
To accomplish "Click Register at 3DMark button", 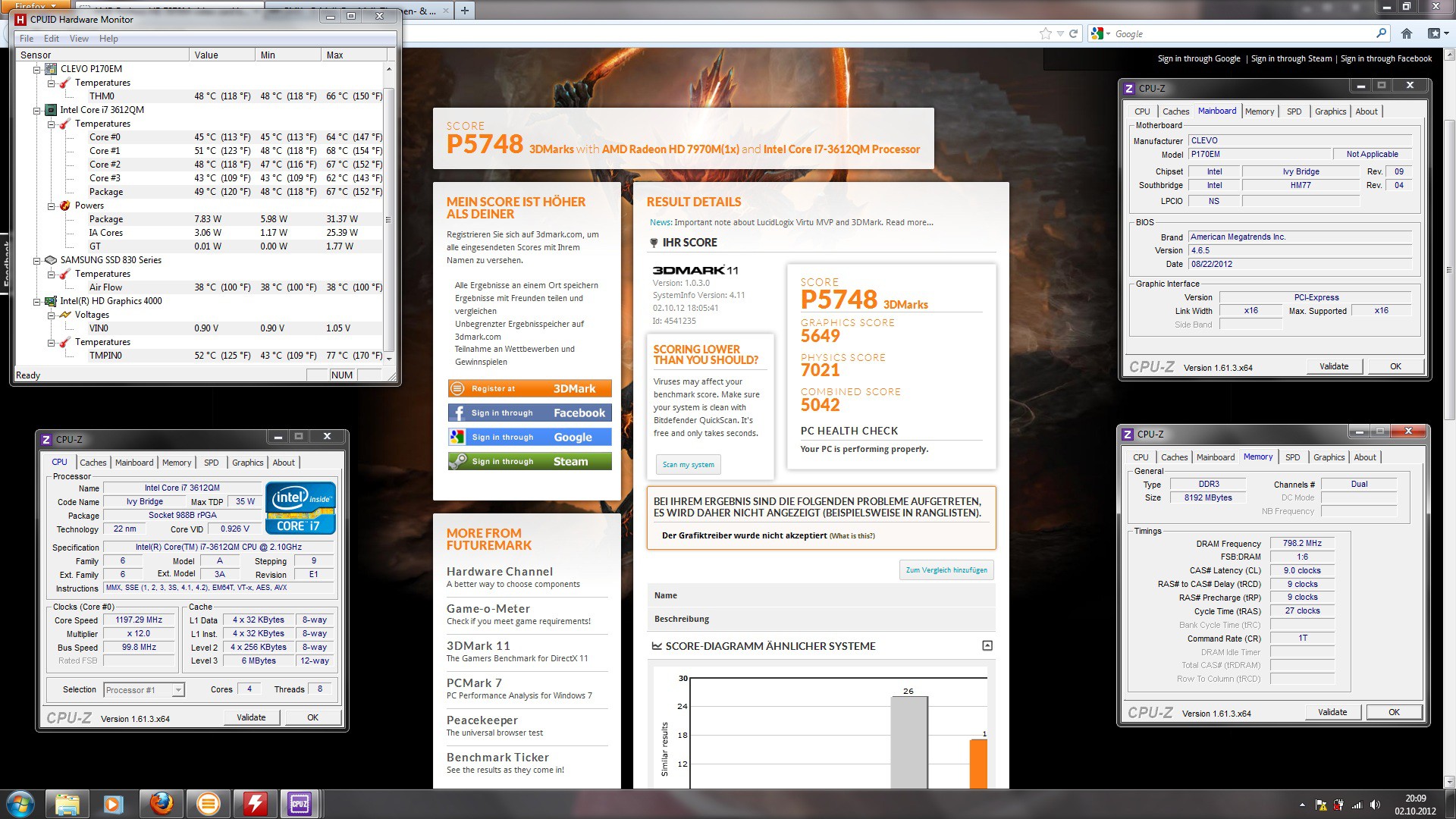I will 529,389.
